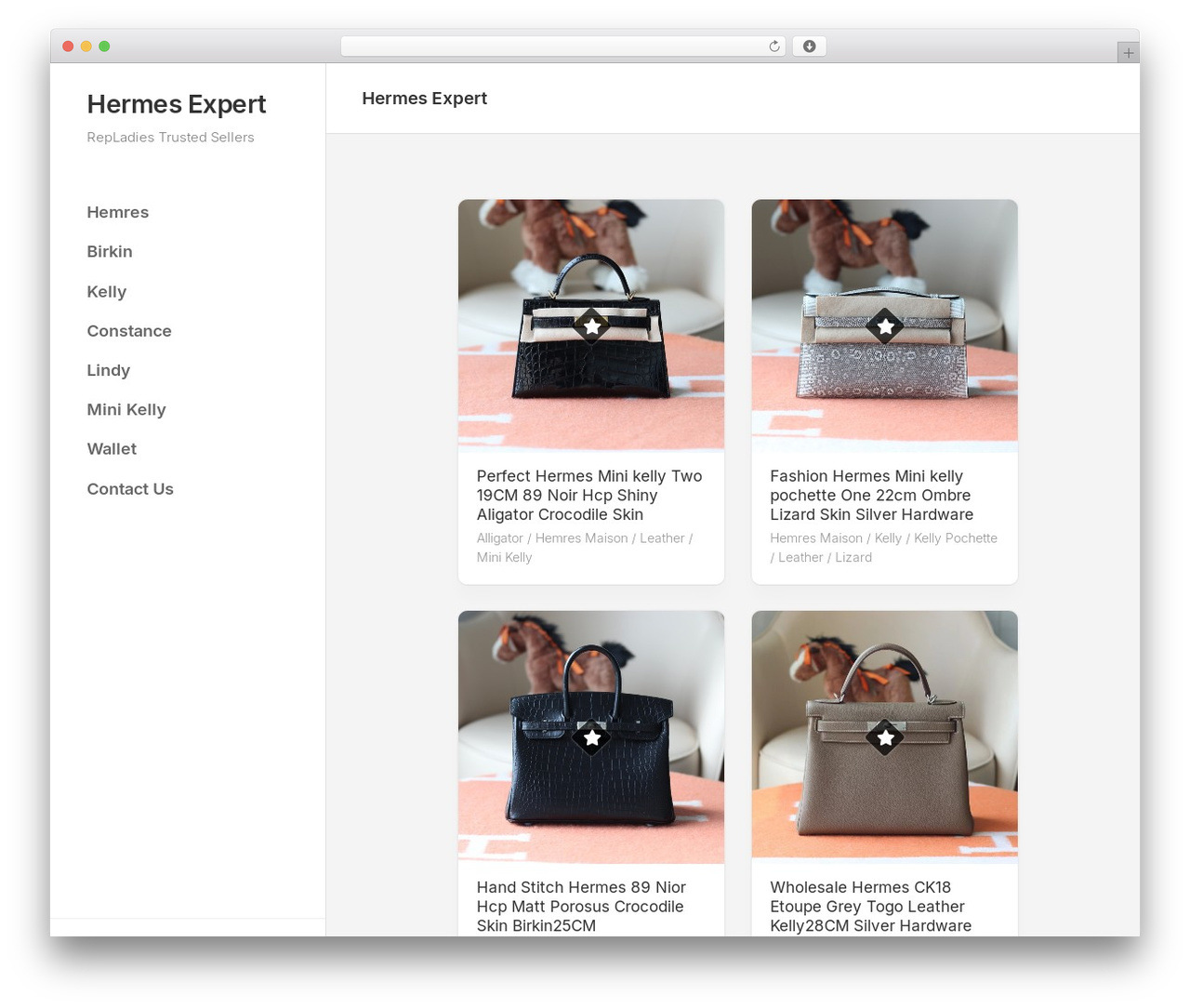Click the Hemres Maison tag on the second card

point(816,537)
